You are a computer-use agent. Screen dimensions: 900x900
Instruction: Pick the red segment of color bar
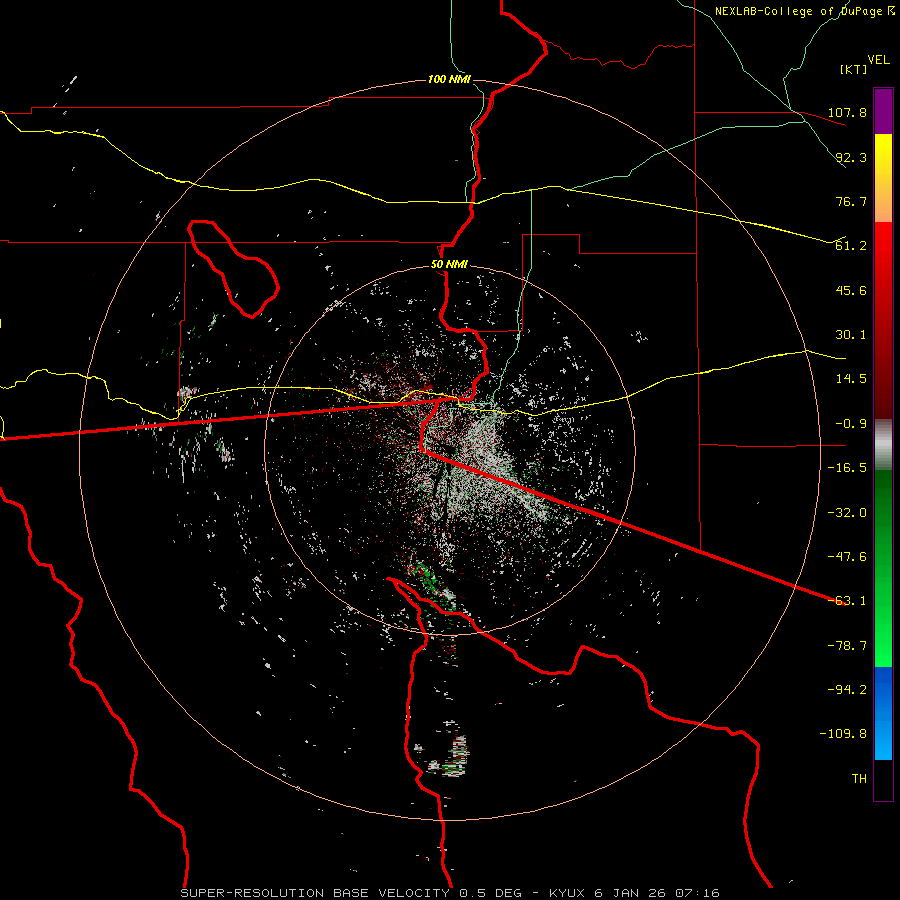click(x=883, y=320)
